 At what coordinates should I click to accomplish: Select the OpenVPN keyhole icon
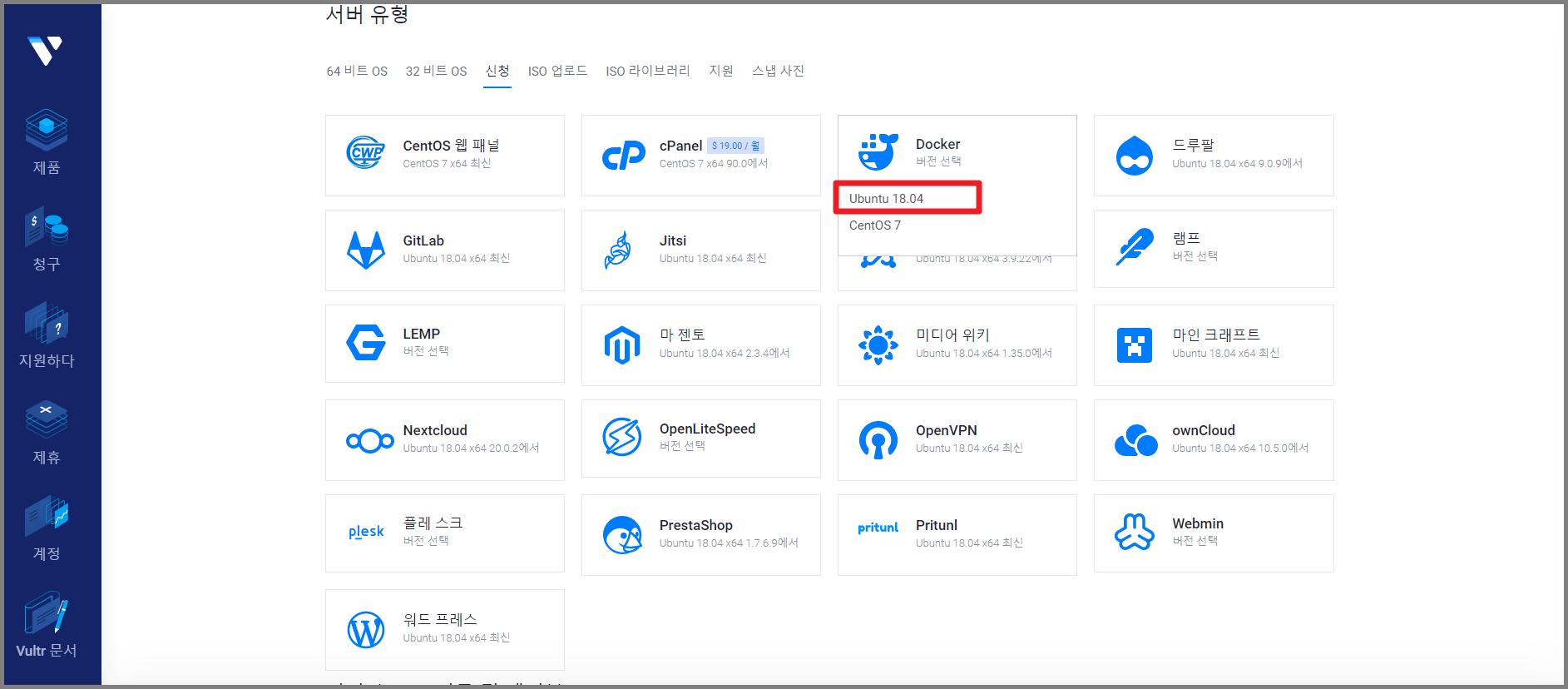[x=878, y=440]
